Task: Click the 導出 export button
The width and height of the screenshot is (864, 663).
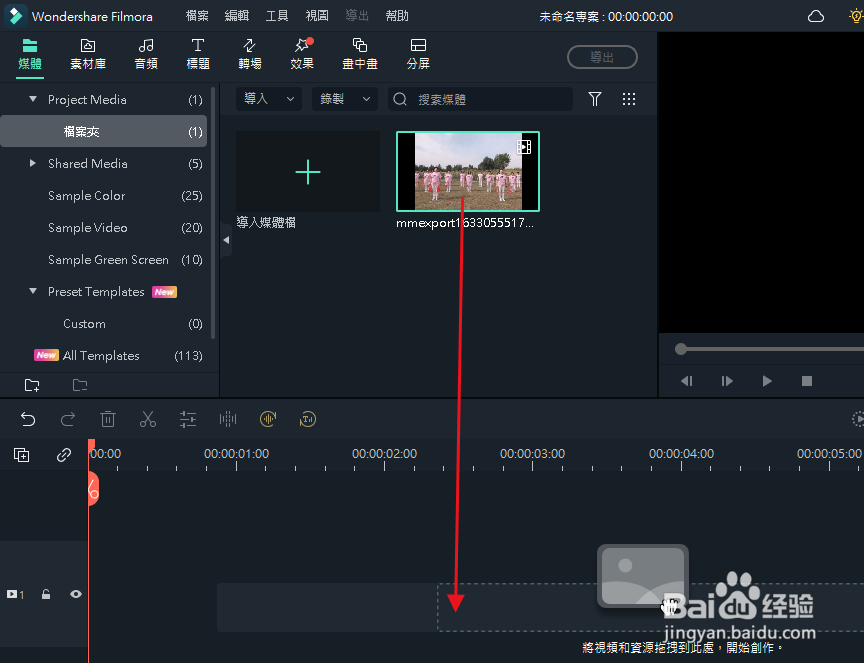Action: coord(602,57)
